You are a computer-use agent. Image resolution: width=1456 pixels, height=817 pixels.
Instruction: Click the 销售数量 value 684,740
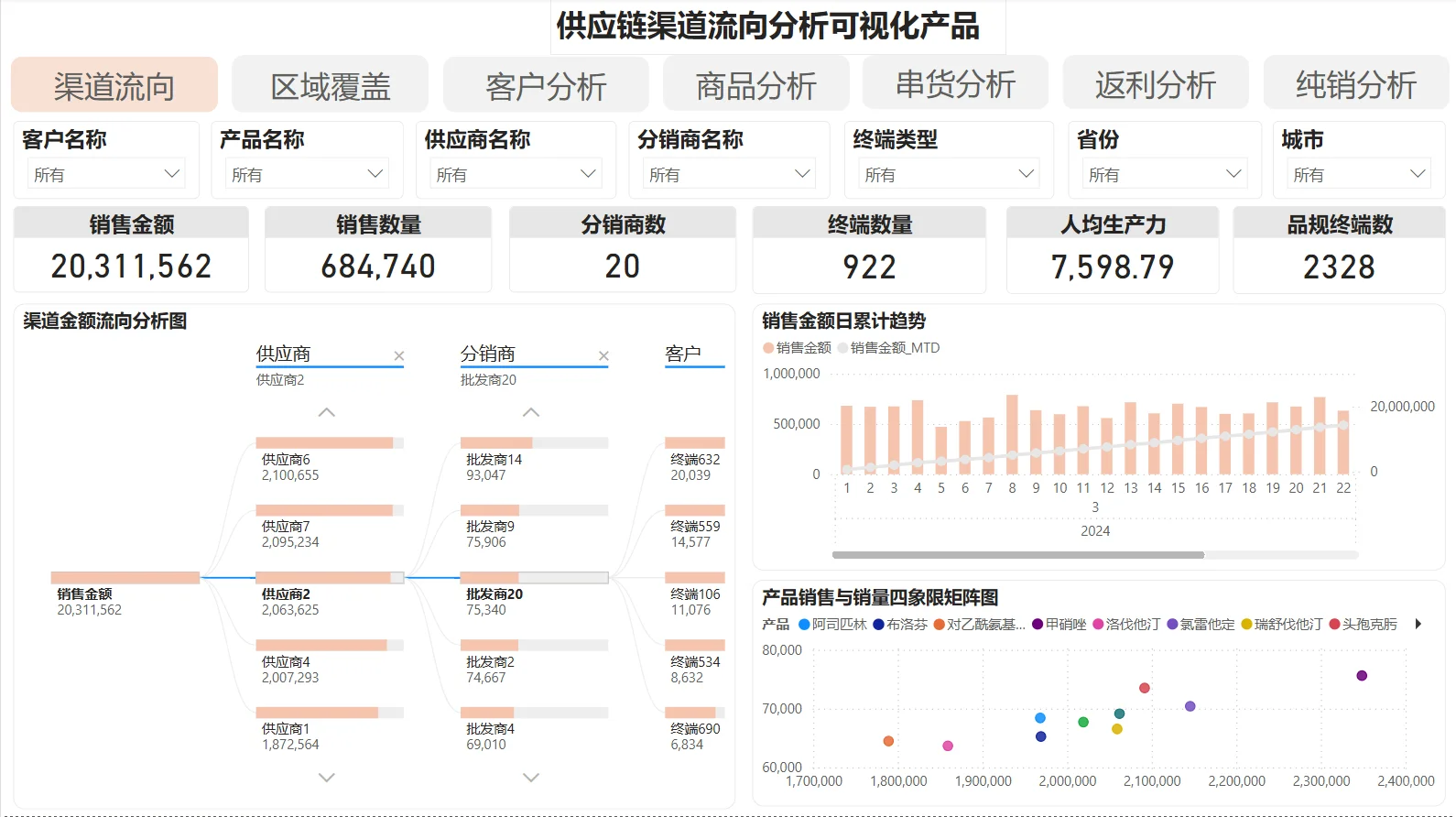point(378,267)
